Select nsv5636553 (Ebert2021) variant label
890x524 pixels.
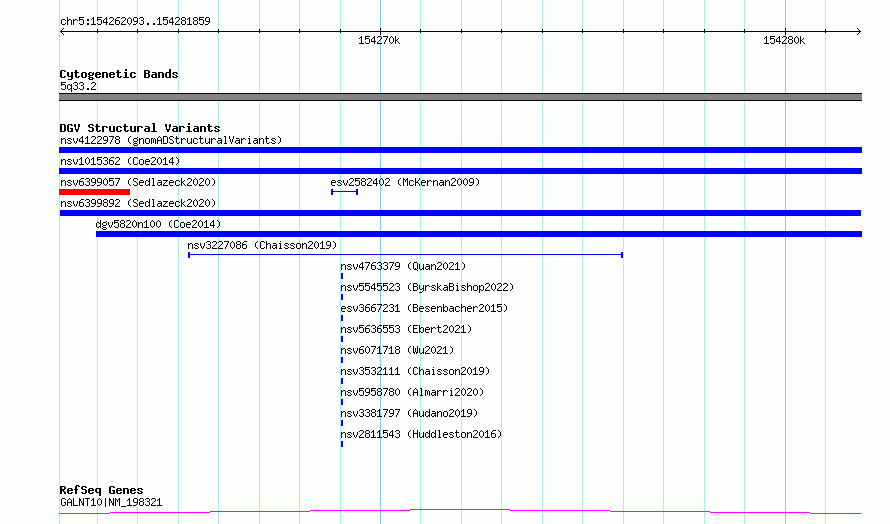click(406, 329)
